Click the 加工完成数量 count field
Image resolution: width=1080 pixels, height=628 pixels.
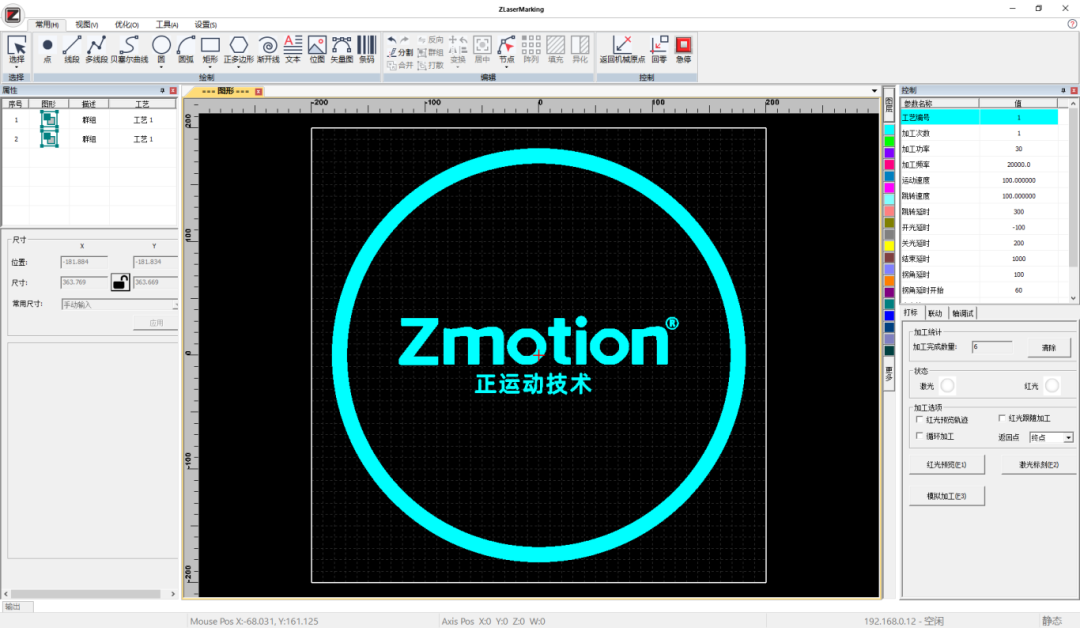click(x=992, y=346)
